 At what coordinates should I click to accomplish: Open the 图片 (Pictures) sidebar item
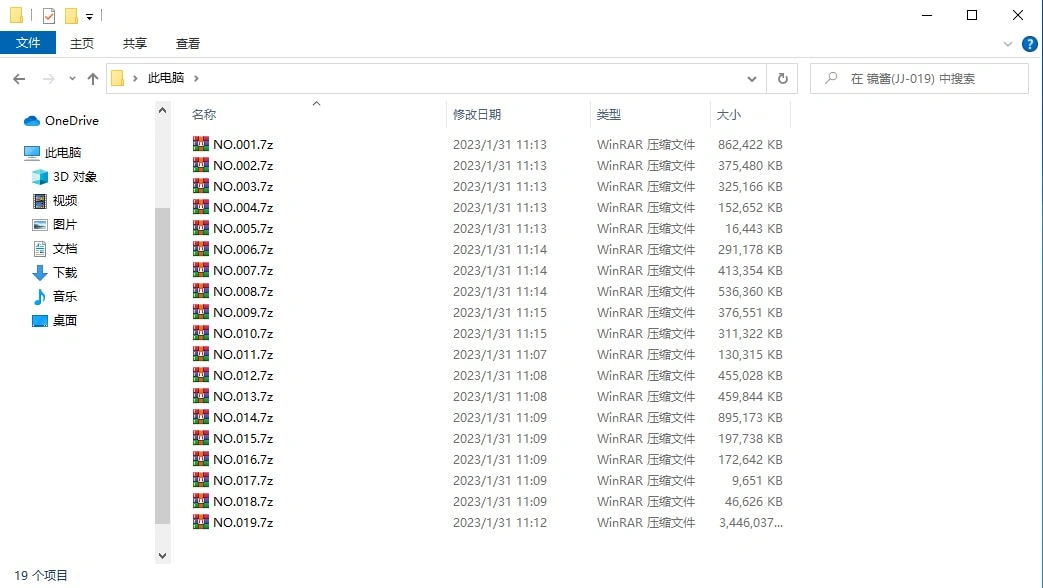pos(63,224)
